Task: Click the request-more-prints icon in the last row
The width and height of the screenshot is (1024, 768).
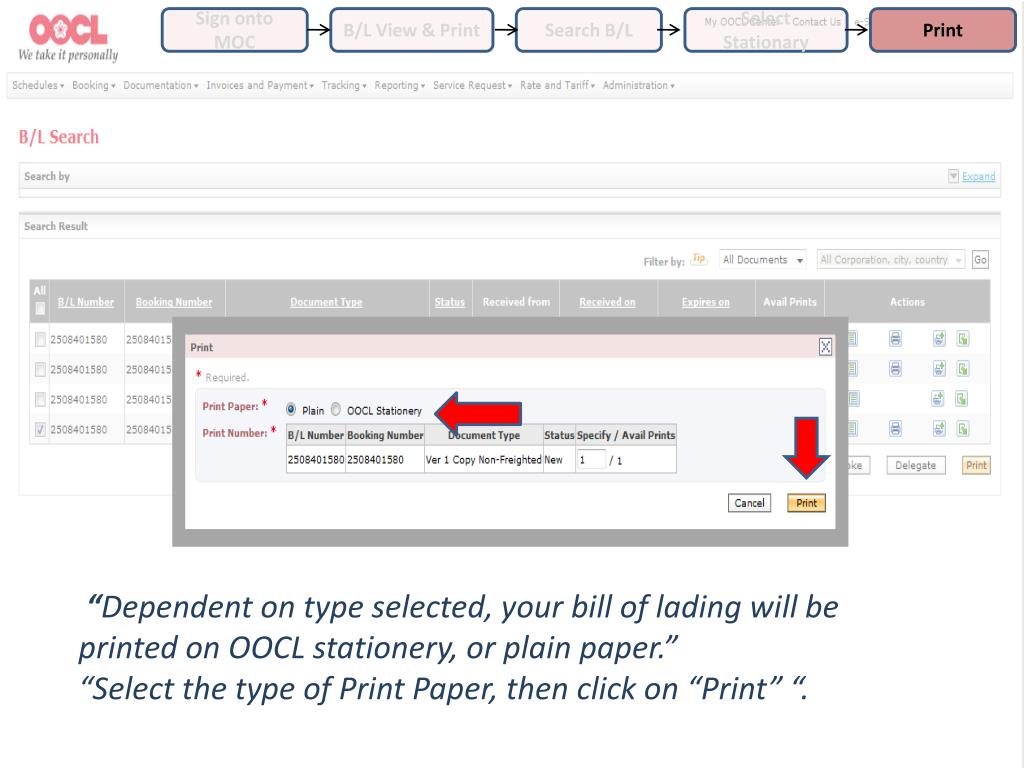Action: pos(938,428)
